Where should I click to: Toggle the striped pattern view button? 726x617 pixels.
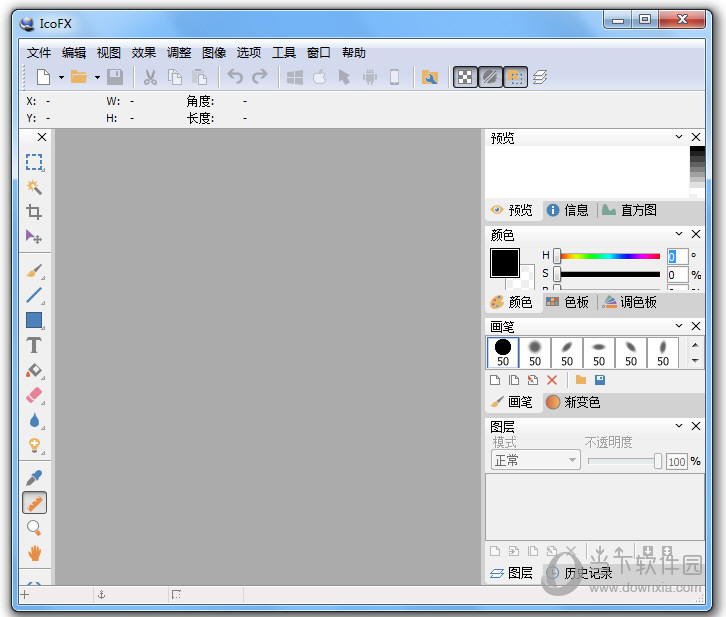pyautogui.click(x=490, y=77)
